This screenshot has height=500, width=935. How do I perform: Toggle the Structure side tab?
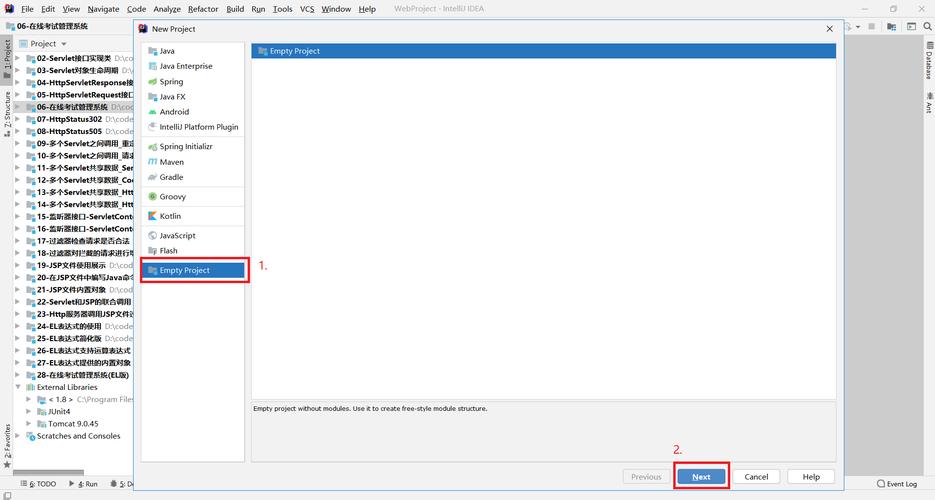tap(7, 113)
